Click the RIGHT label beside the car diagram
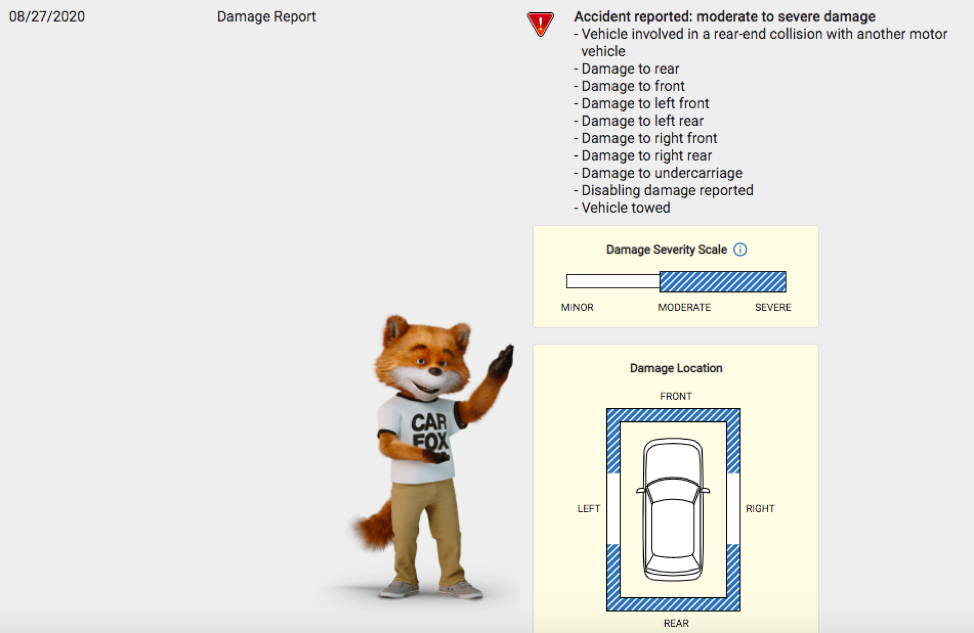The image size is (974, 633). coord(760,509)
